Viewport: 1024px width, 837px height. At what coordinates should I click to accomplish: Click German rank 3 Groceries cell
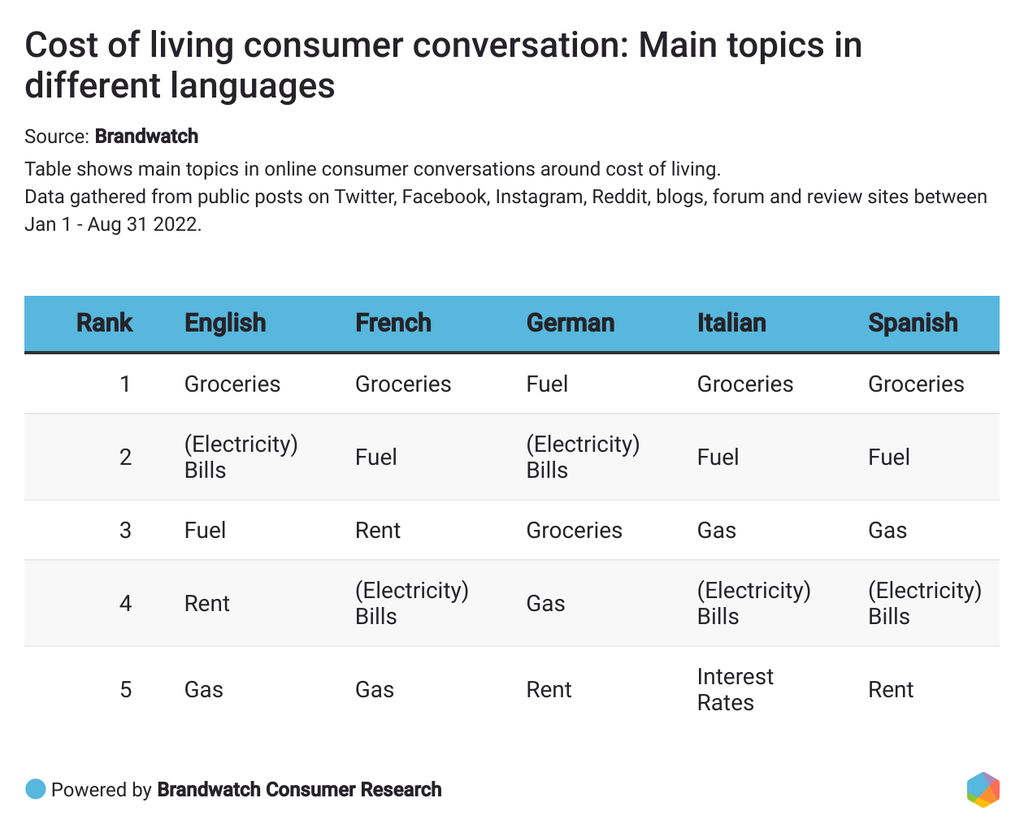(x=574, y=530)
